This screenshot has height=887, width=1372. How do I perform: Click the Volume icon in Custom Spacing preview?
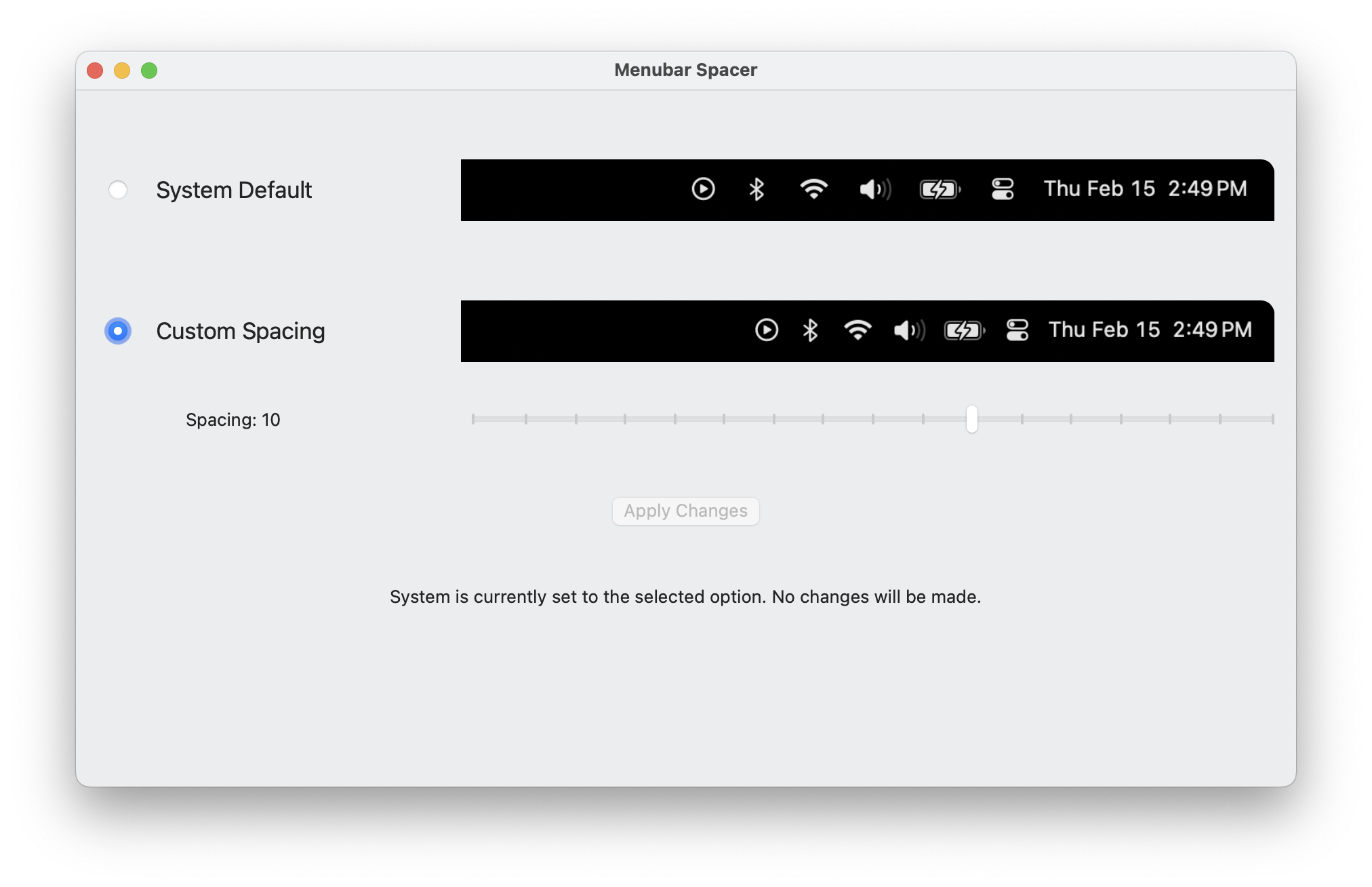(905, 329)
